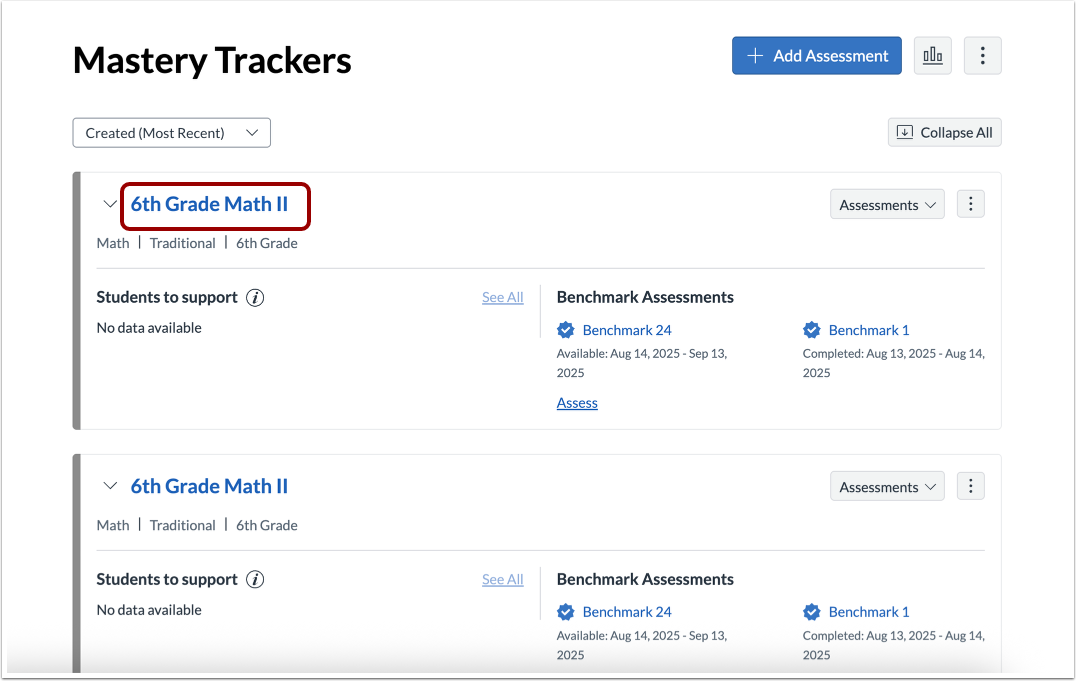Viewport: 1076px width, 681px height.
Task: Open the Assessments dropdown on the first tracker
Action: click(x=887, y=203)
